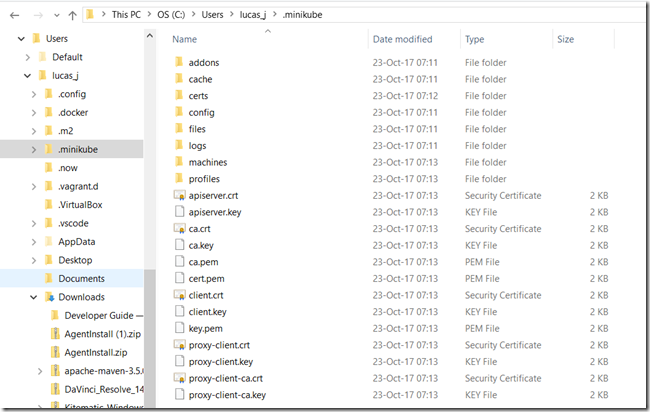
Task: Click the addons folder icon
Action: (179, 62)
